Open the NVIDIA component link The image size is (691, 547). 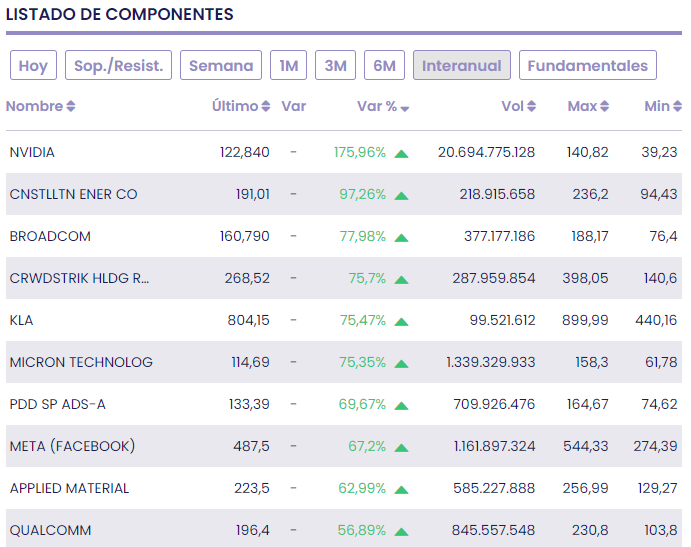click(x=32, y=153)
